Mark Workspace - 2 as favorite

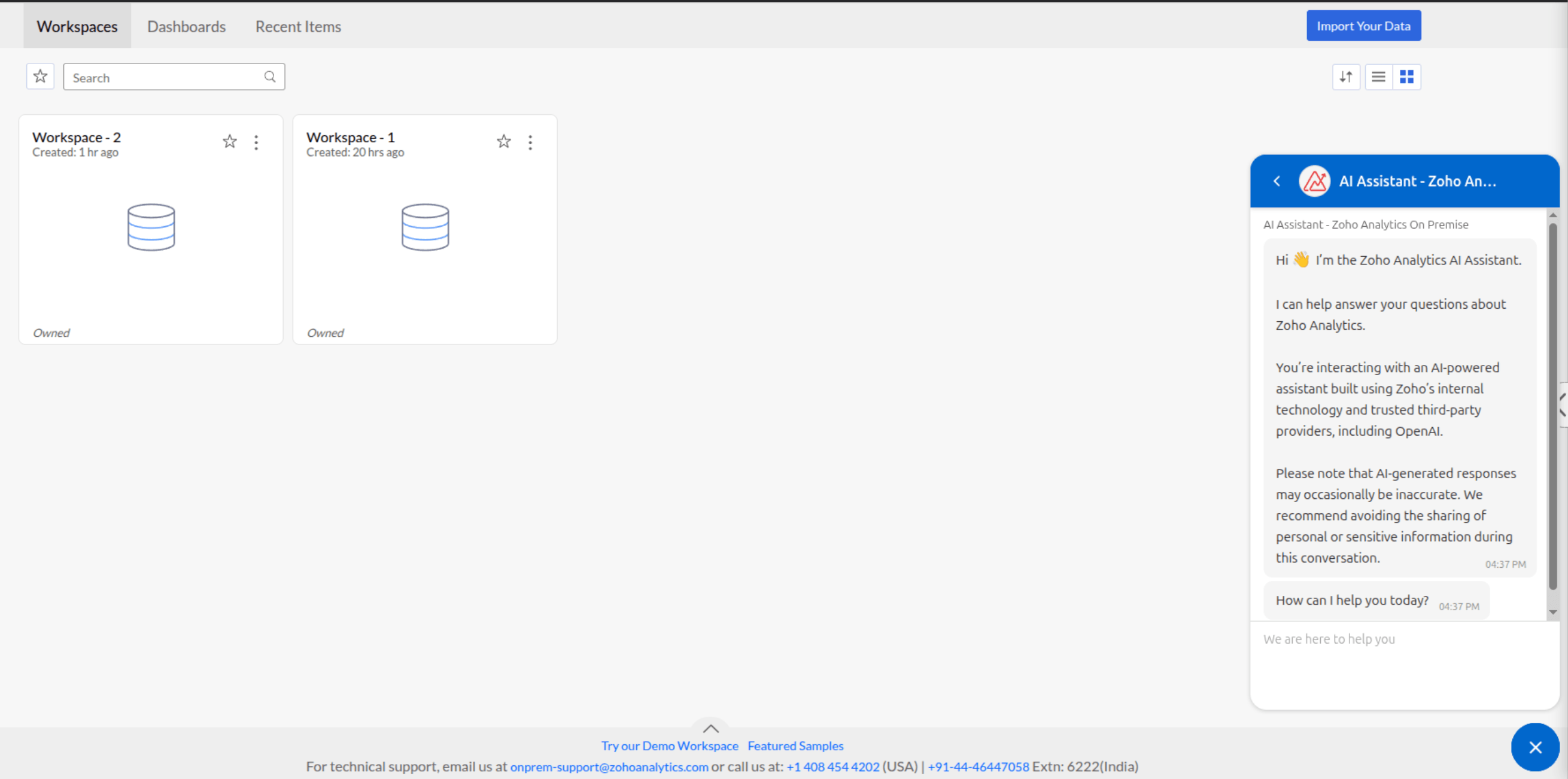coord(229,142)
